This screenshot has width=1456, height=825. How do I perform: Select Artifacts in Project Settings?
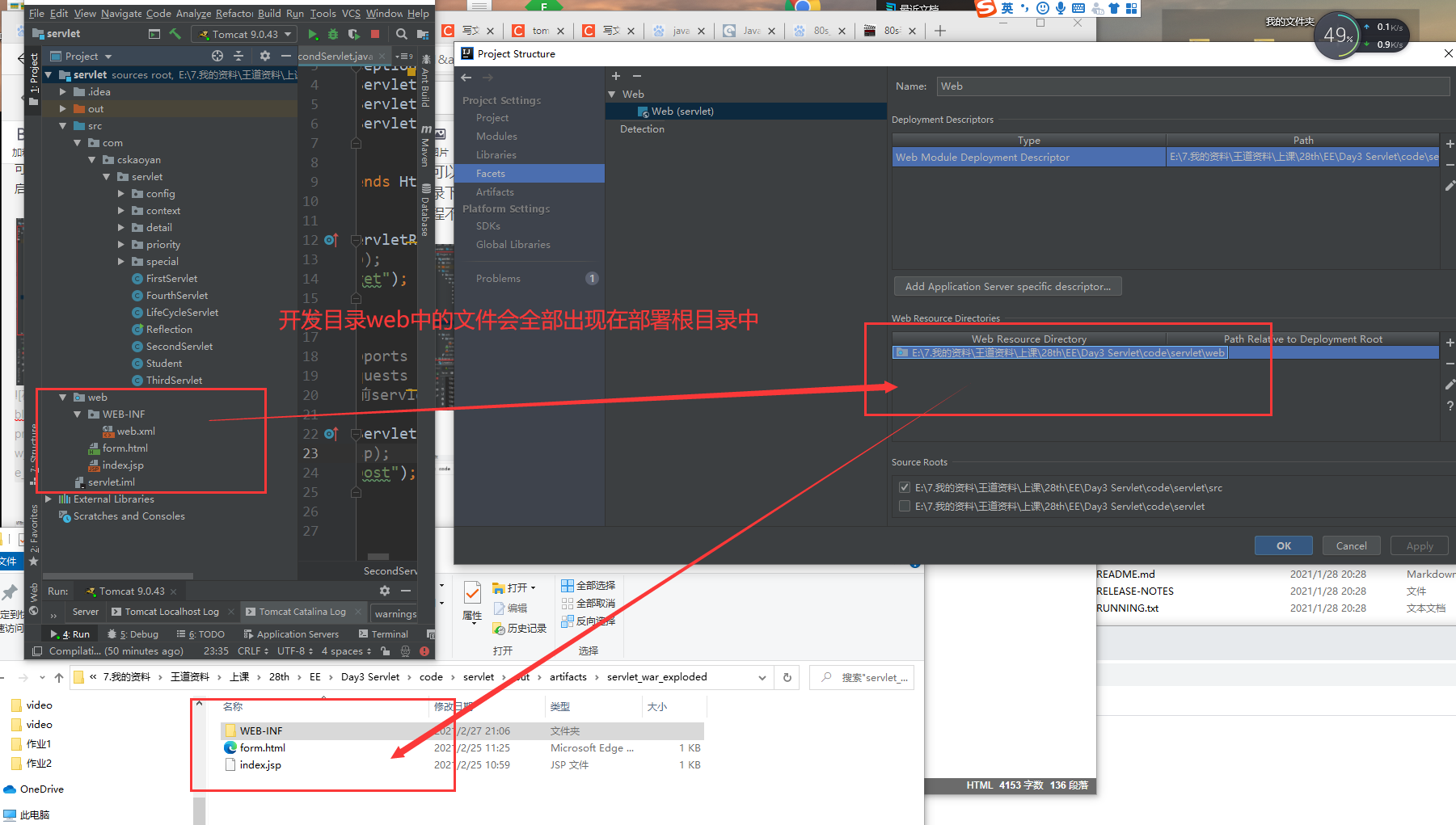pyautogui.click(x=495, y=192)
